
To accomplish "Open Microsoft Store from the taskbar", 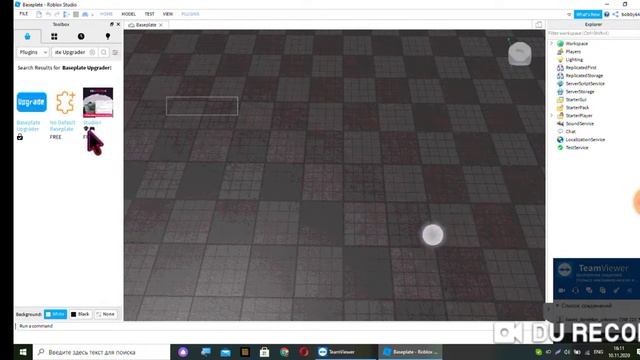I will point(264,352).
